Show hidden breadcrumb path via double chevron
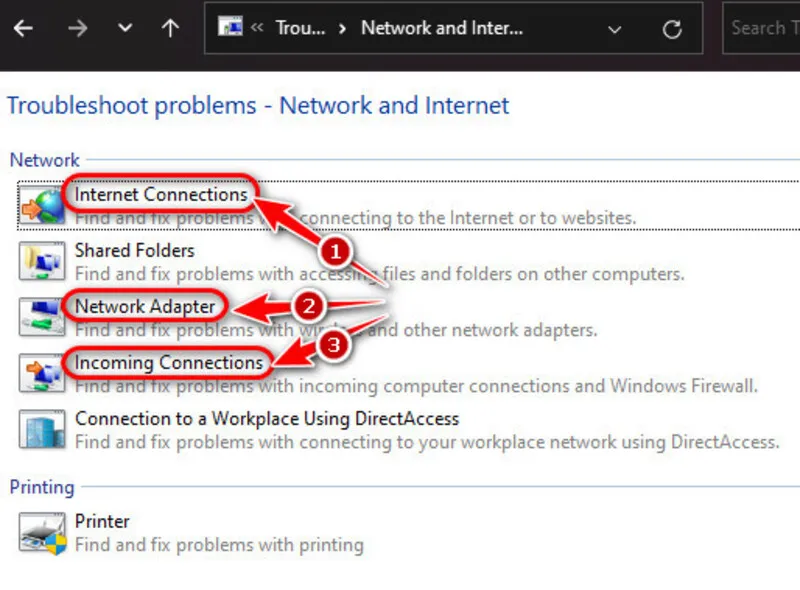 coord(257,27)
